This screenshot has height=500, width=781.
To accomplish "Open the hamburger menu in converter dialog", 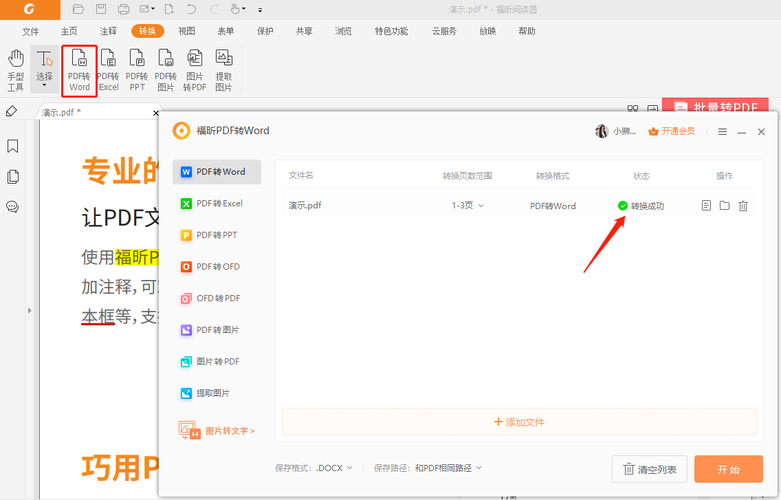I will tap(722, 131).
